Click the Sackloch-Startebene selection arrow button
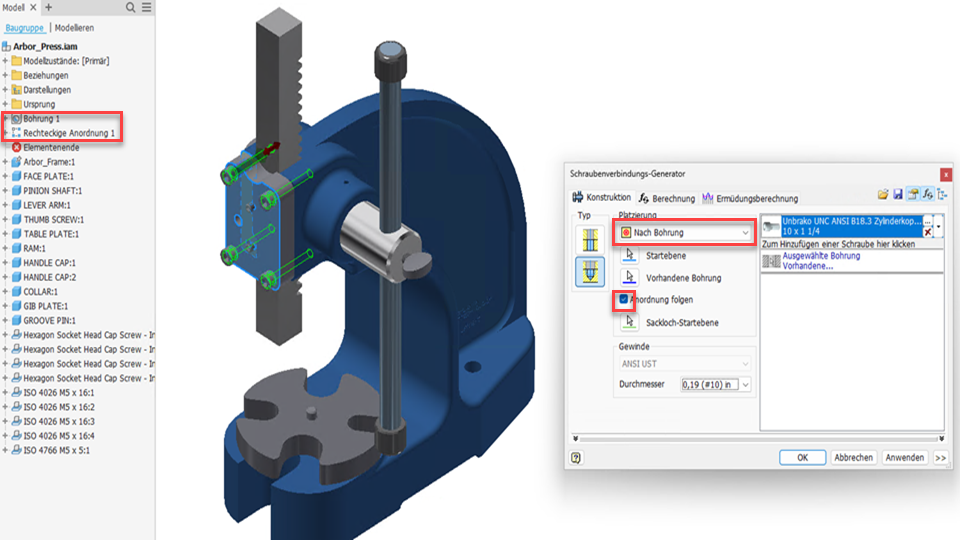960x540 pixels. tap(629, 322)
